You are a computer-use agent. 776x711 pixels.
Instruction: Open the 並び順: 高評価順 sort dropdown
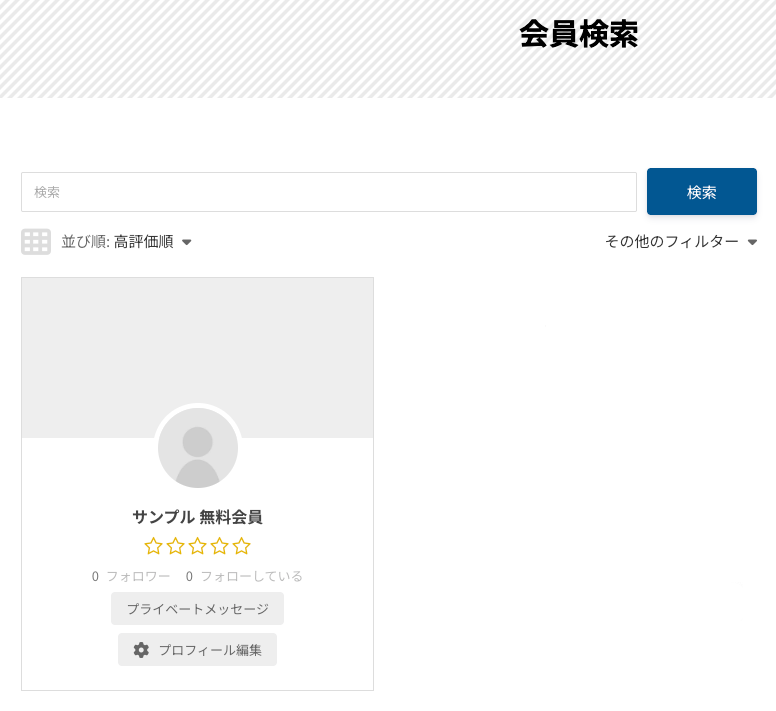117,242
